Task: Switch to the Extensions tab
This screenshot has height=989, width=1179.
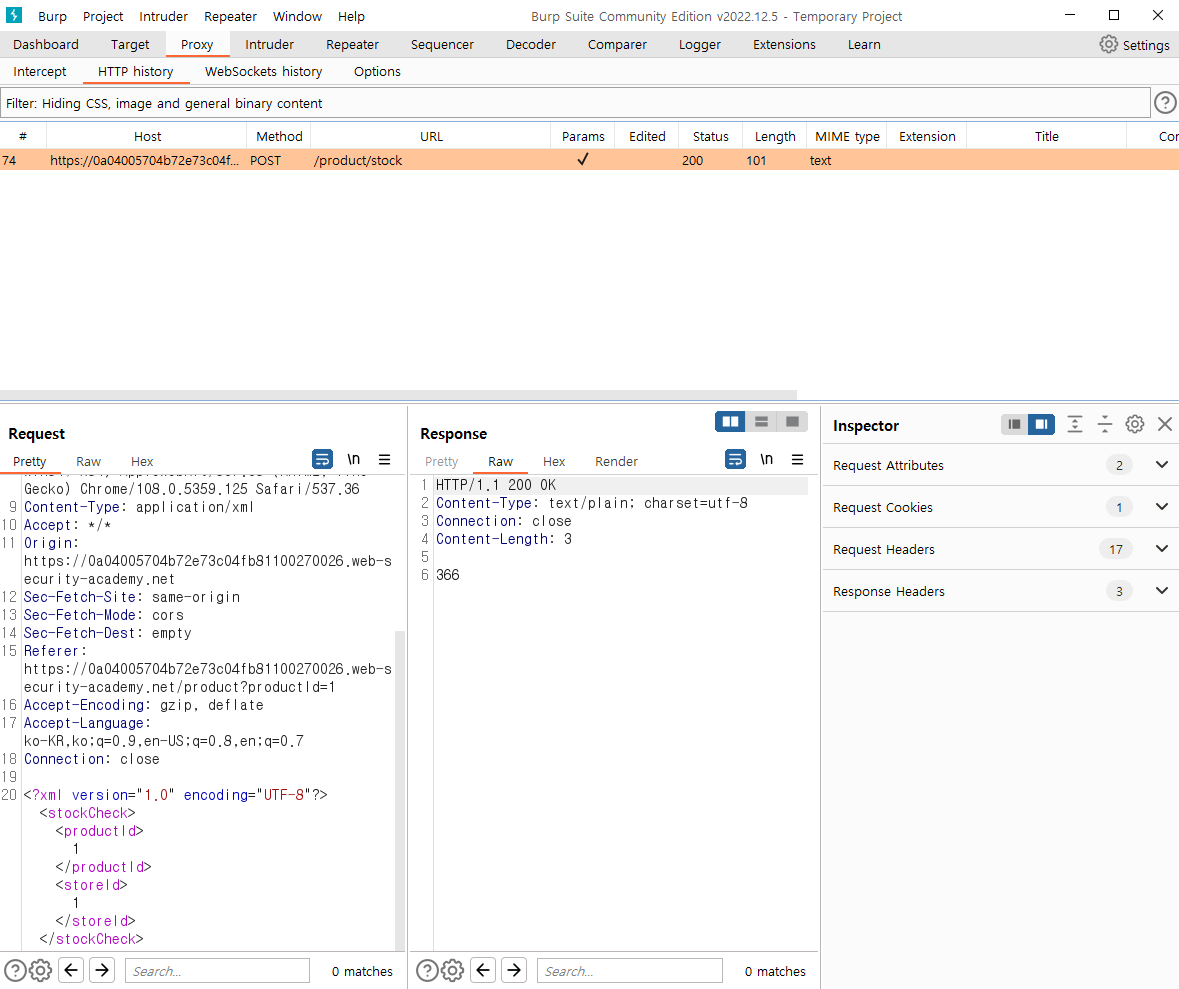Action: click(x=784, y=44)
